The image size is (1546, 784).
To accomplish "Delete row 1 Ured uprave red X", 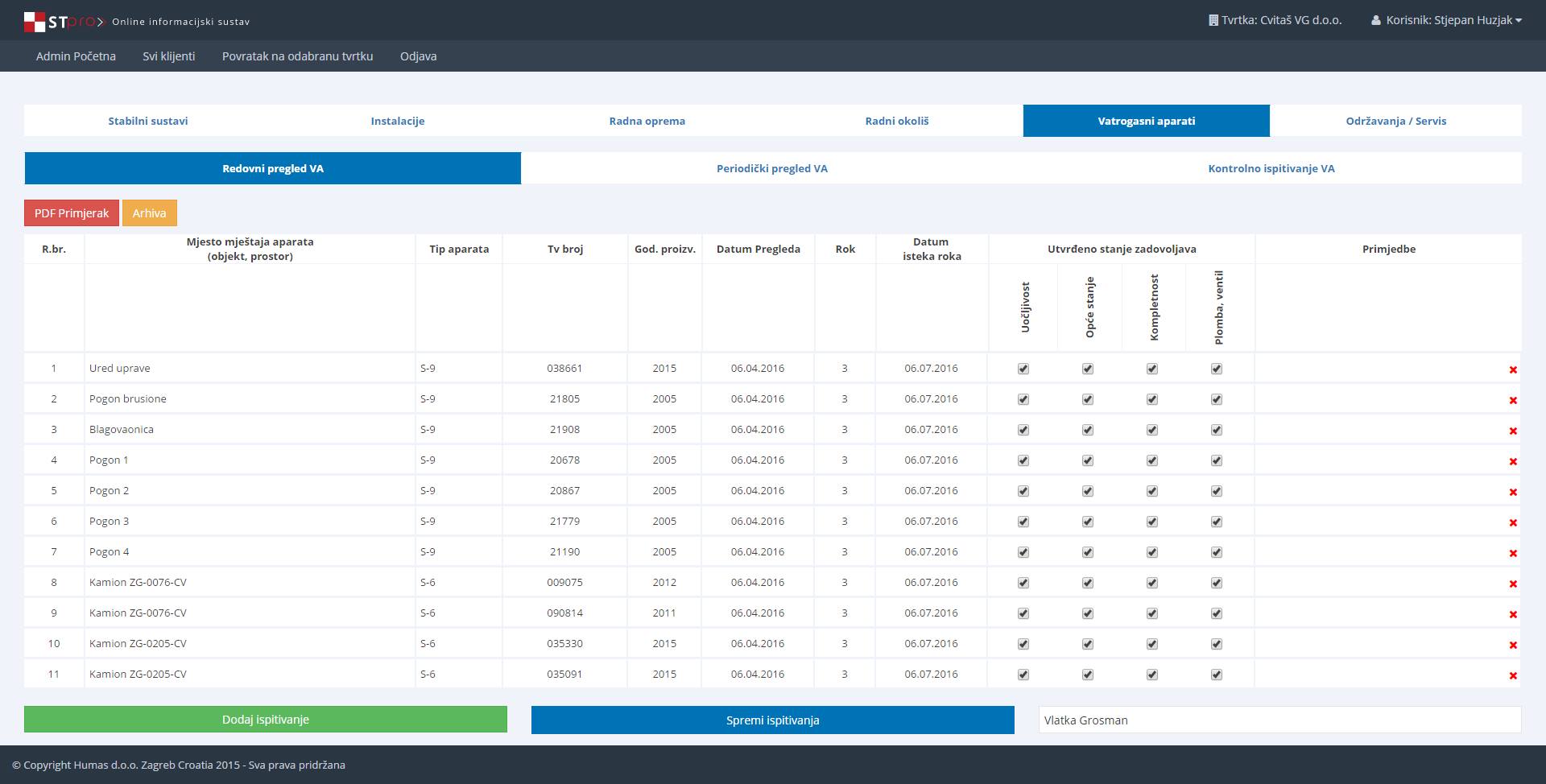I will [1513, 369].
